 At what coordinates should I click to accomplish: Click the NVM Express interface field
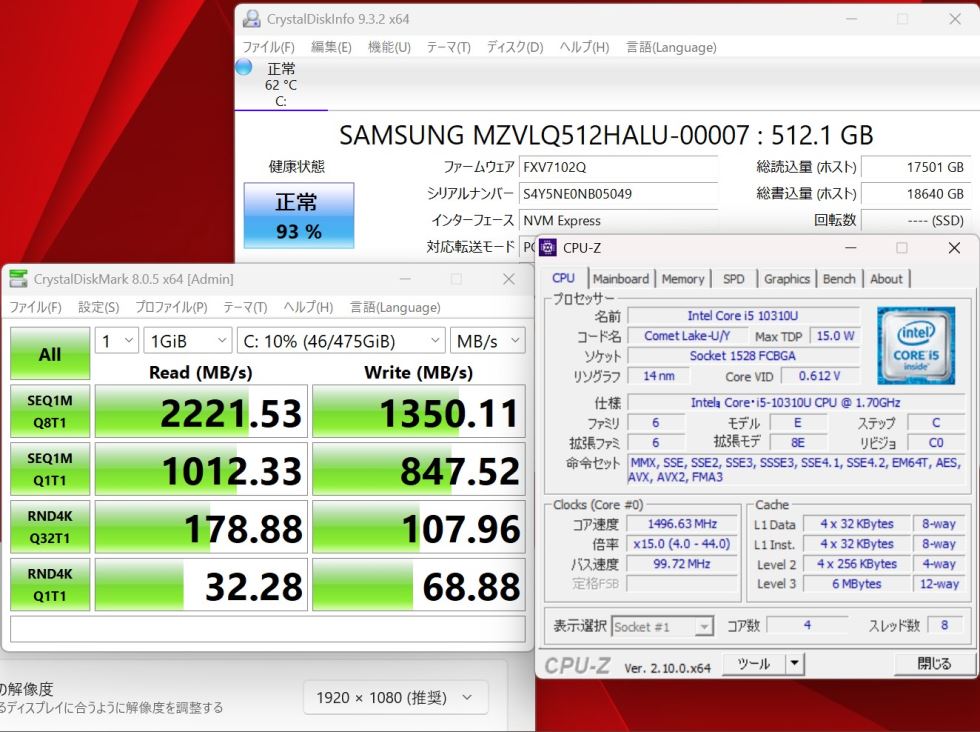pos(618,221)
